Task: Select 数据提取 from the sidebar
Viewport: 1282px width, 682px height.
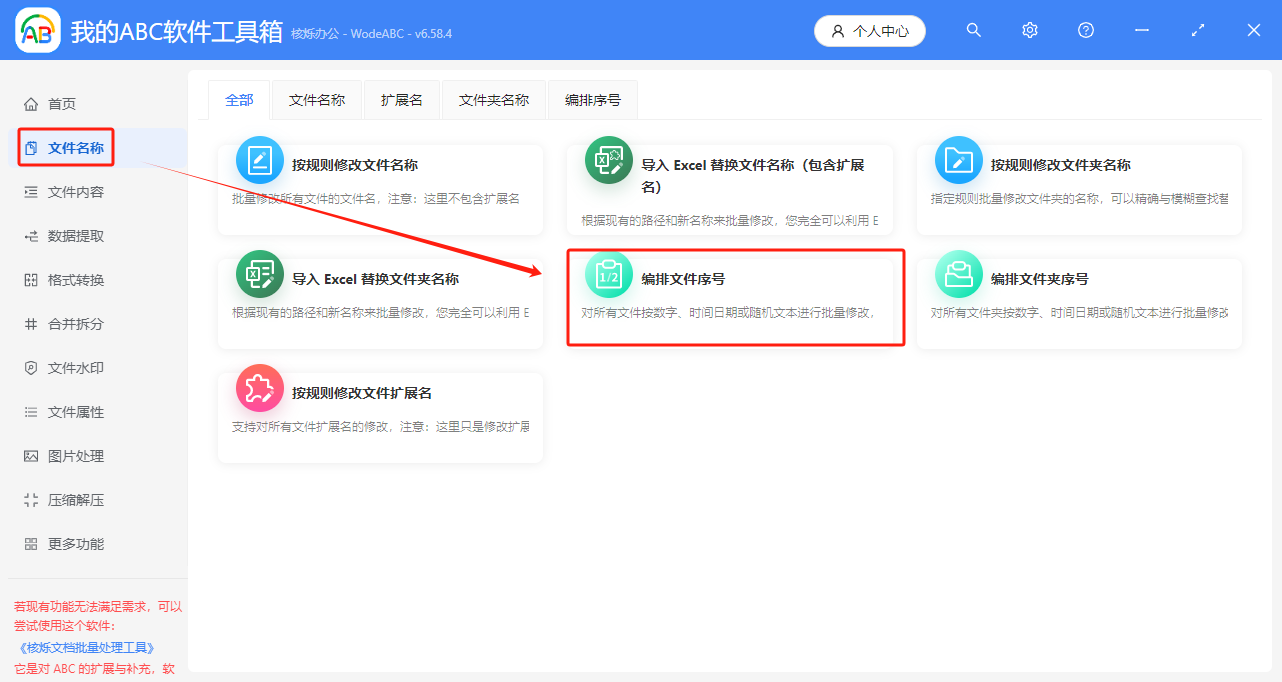Action: pyautogui.click(x=64, y=235)
